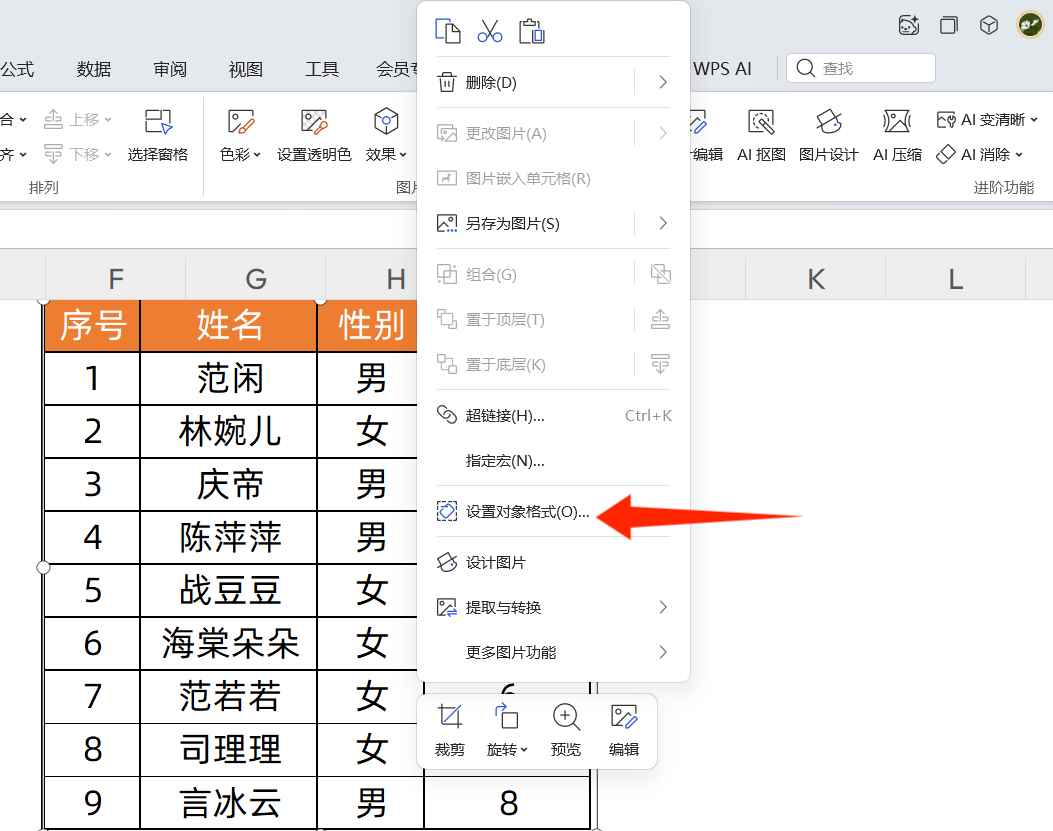The width and height of the screenshot is (1053, 831).
Task: Select column G header
Action: coord(256,278)
